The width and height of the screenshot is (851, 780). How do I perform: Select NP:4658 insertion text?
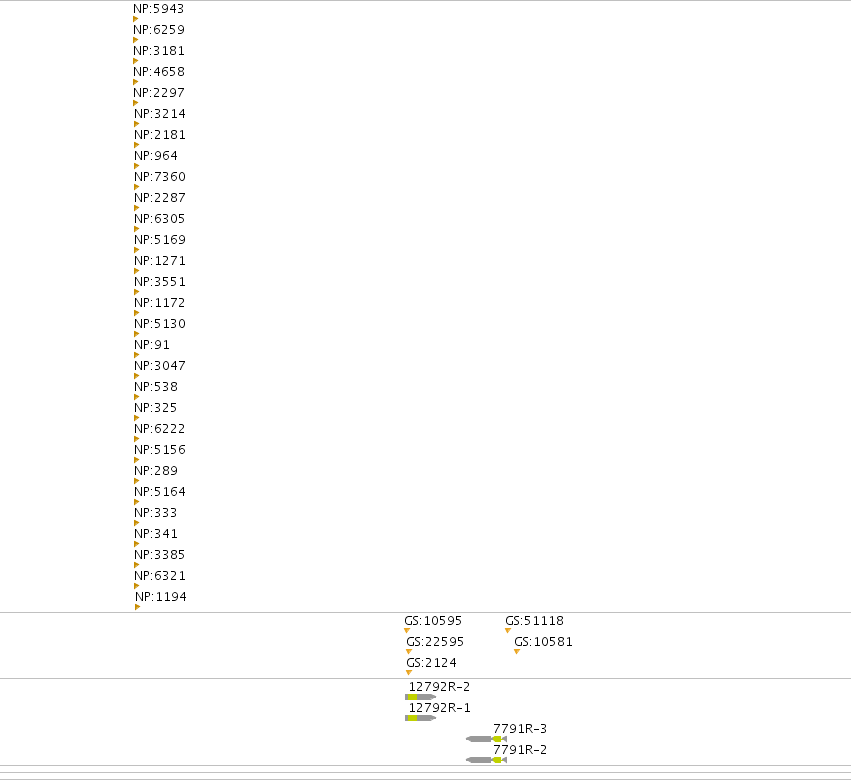pyautogui.click(x=158, y=72)
